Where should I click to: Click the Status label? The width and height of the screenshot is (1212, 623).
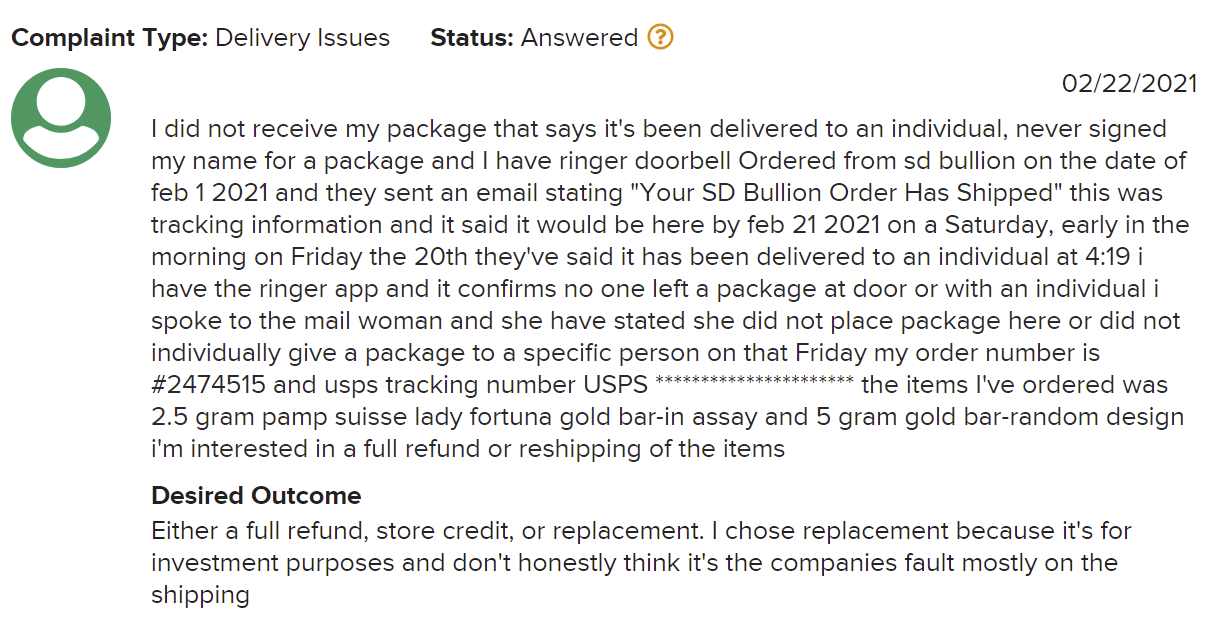point(472,38)
